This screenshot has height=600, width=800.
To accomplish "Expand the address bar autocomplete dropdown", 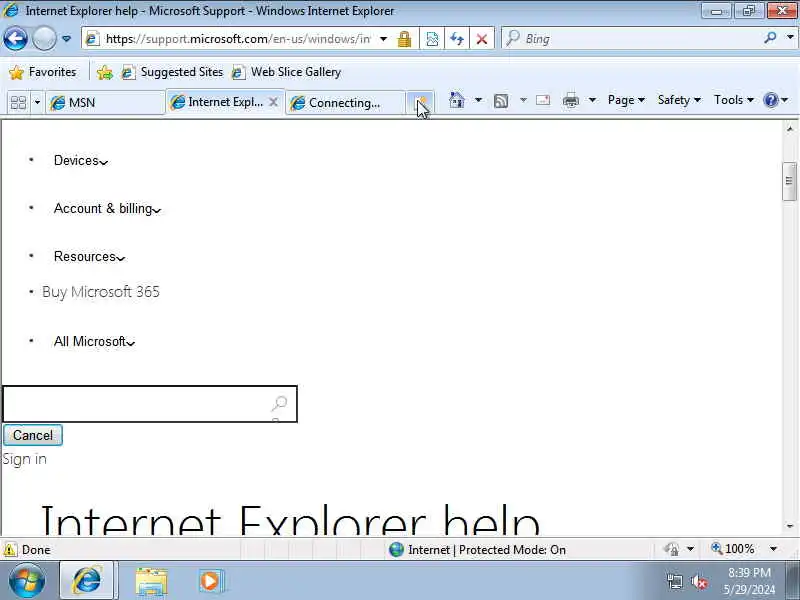I will click(383, 39).
